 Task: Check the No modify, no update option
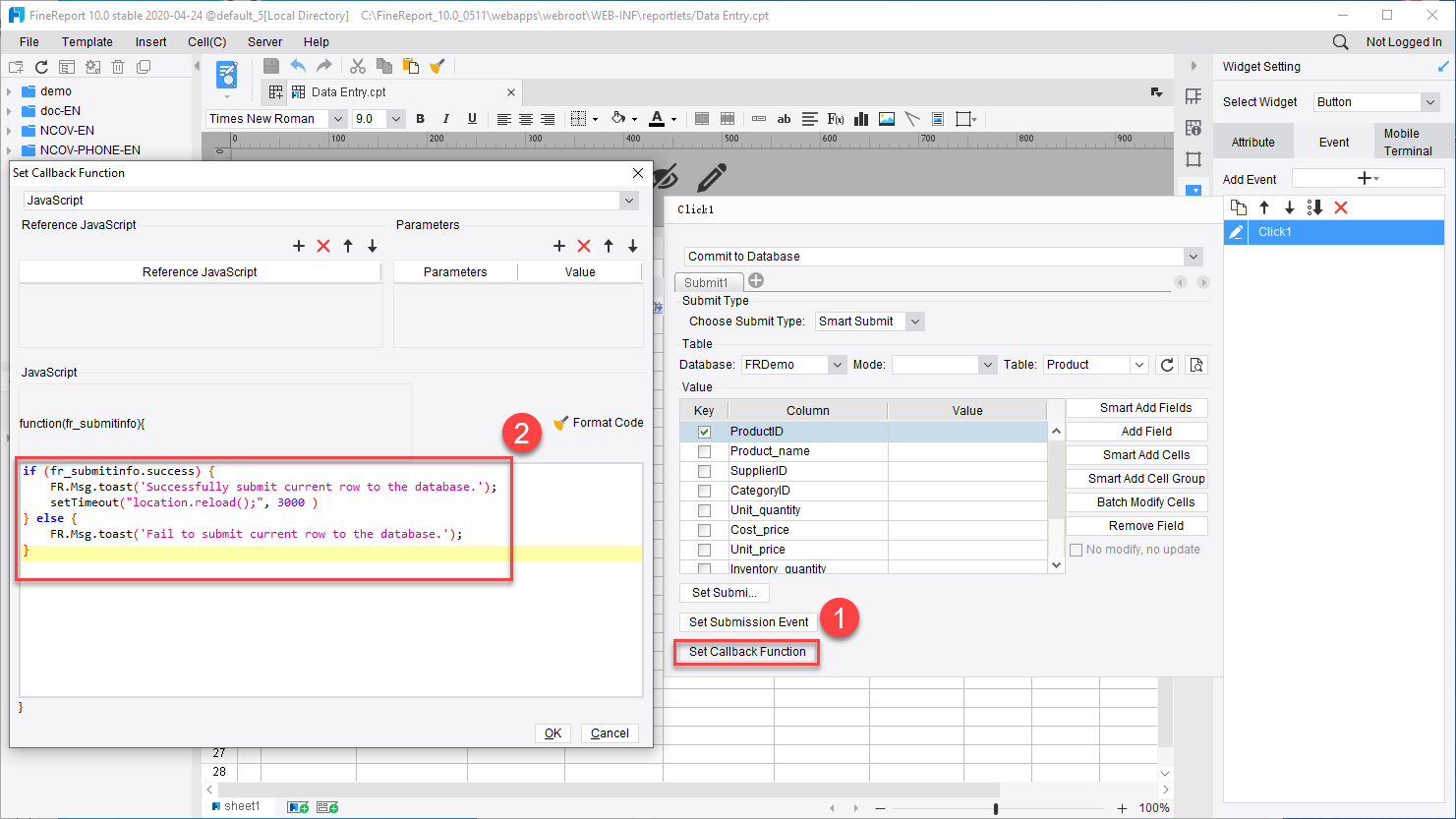click(x=1076, y=549)
